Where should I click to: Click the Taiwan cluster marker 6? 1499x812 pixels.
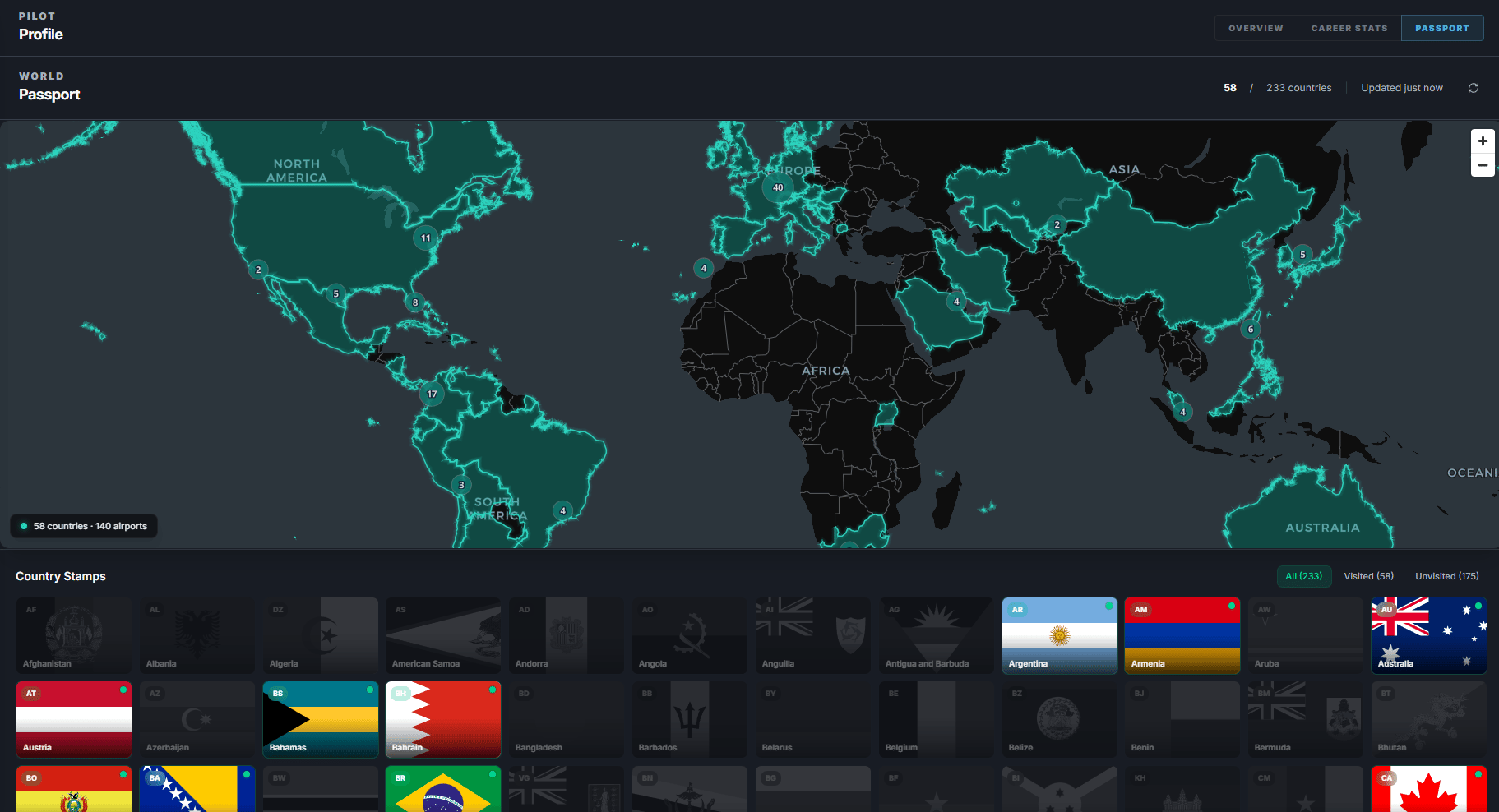pos(1251,330)
